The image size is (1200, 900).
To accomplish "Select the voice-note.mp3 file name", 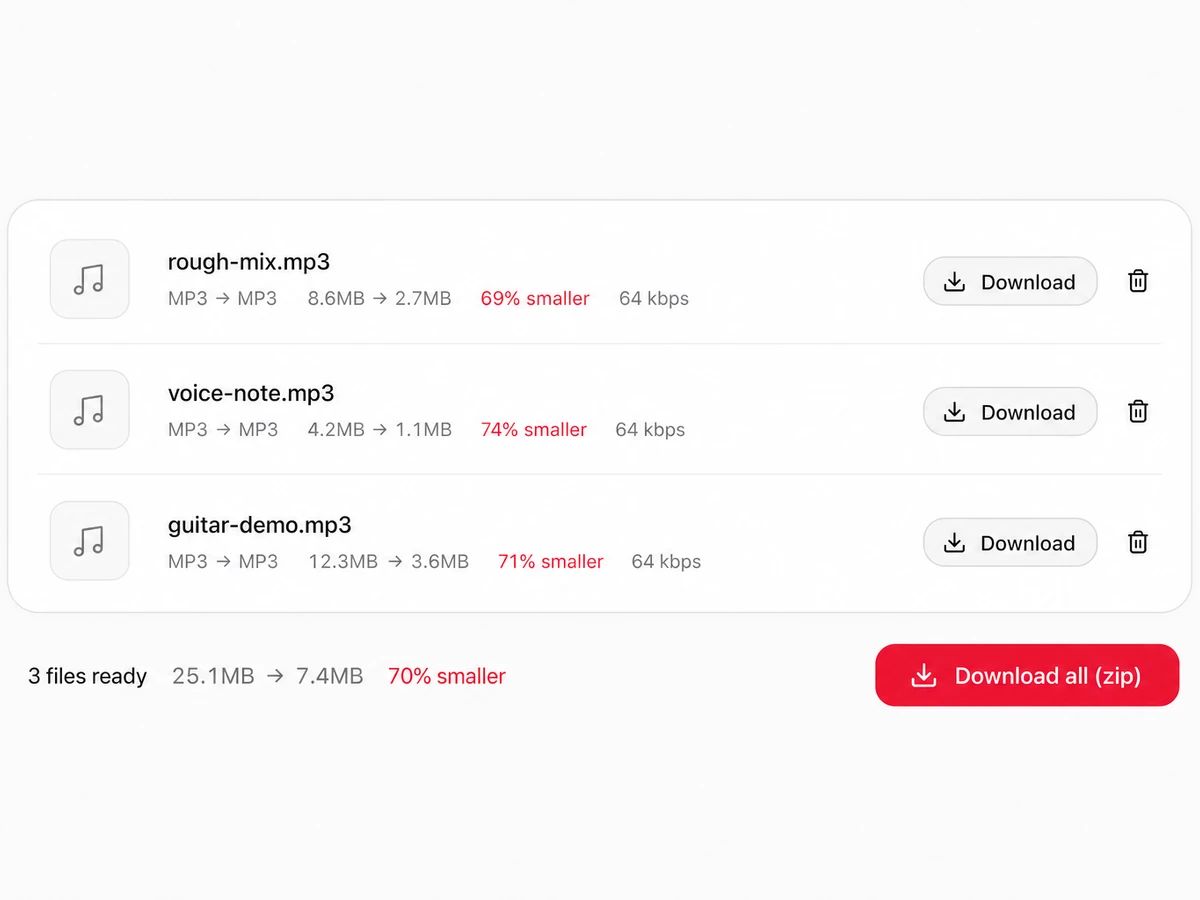I will point(251,393).
